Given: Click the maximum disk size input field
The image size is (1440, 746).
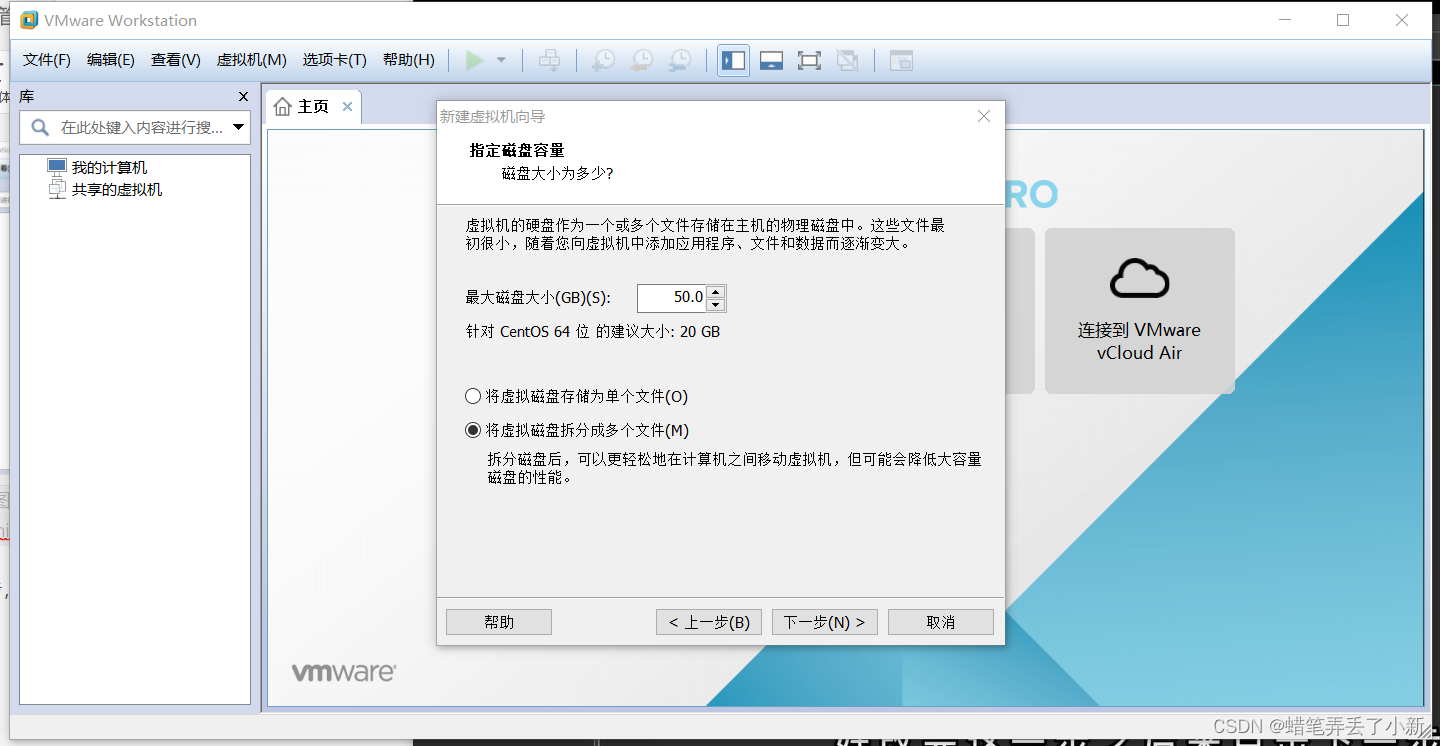Looking at the screenshot, I should [671, 298].
